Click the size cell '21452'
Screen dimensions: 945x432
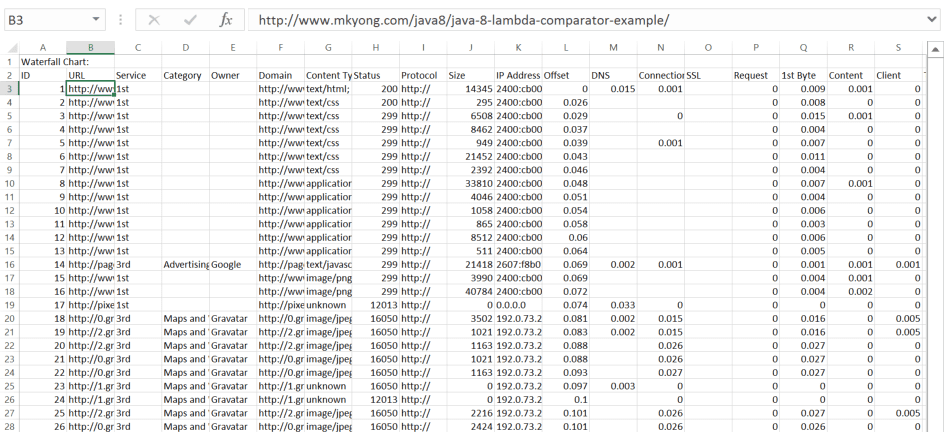pos(471,156)
